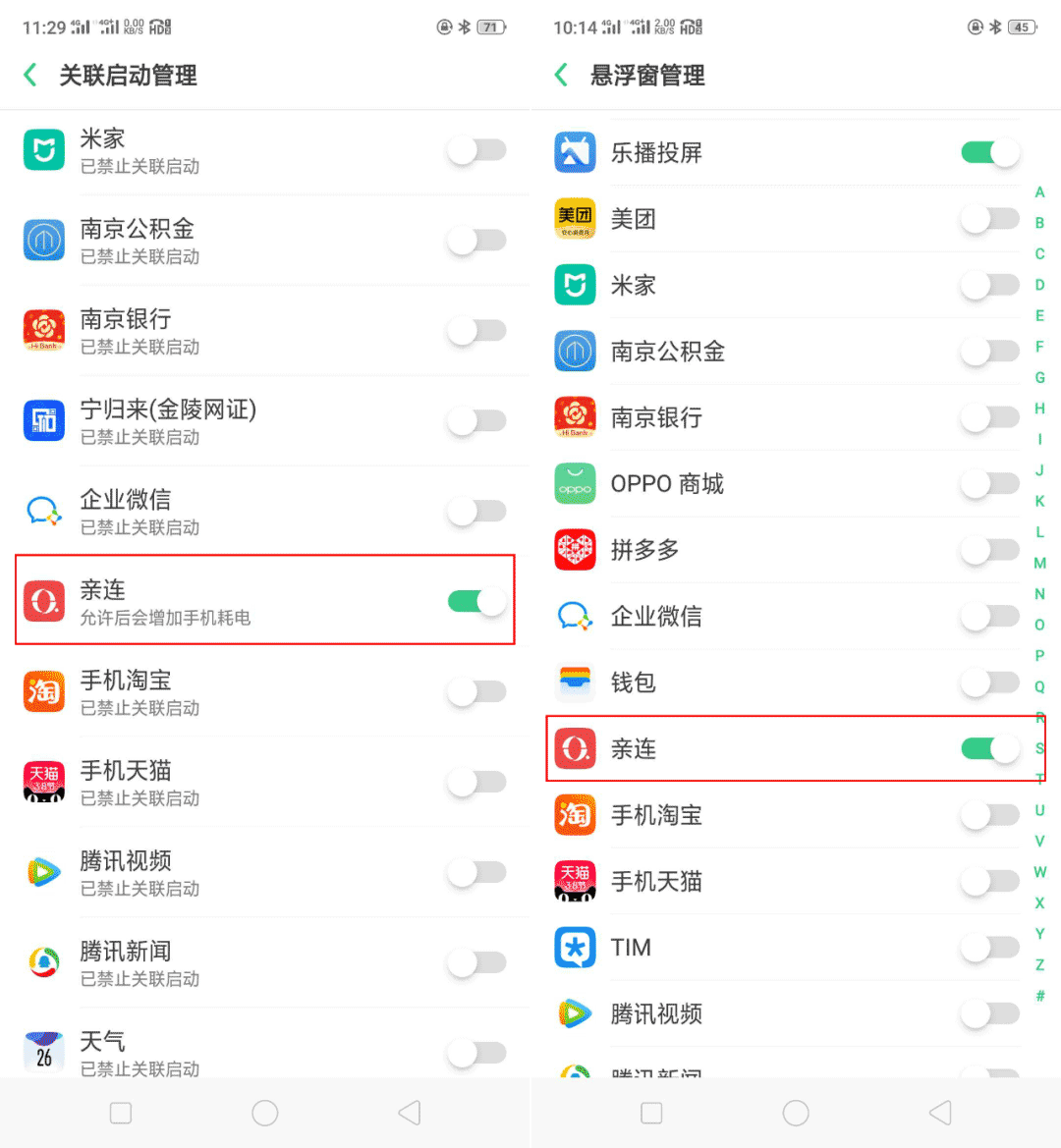The image size is (1061, 1148).
Task: Enable floating window for 美团
Action: click(990, 219)
